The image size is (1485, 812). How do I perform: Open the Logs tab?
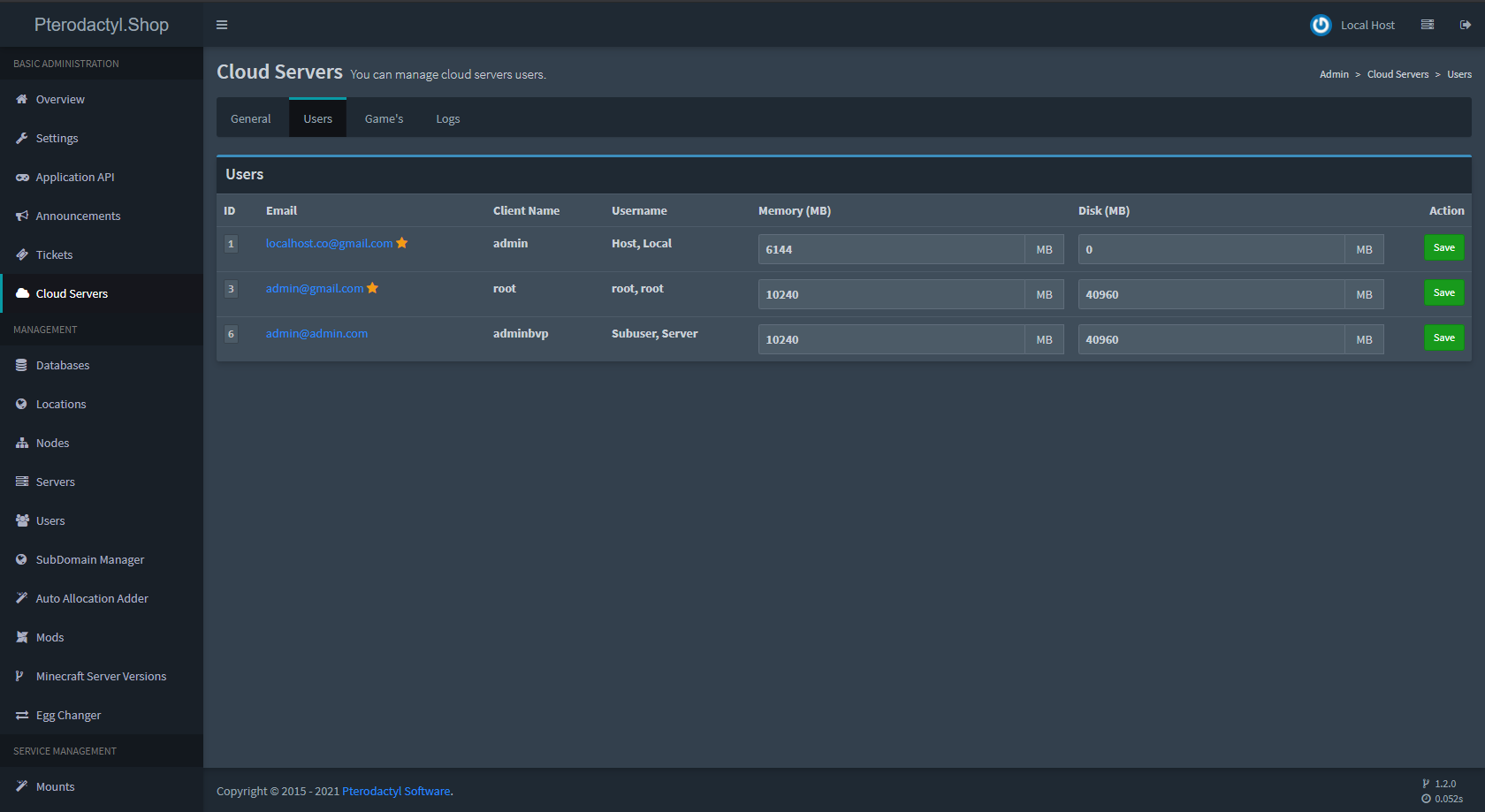click(447, 118)
